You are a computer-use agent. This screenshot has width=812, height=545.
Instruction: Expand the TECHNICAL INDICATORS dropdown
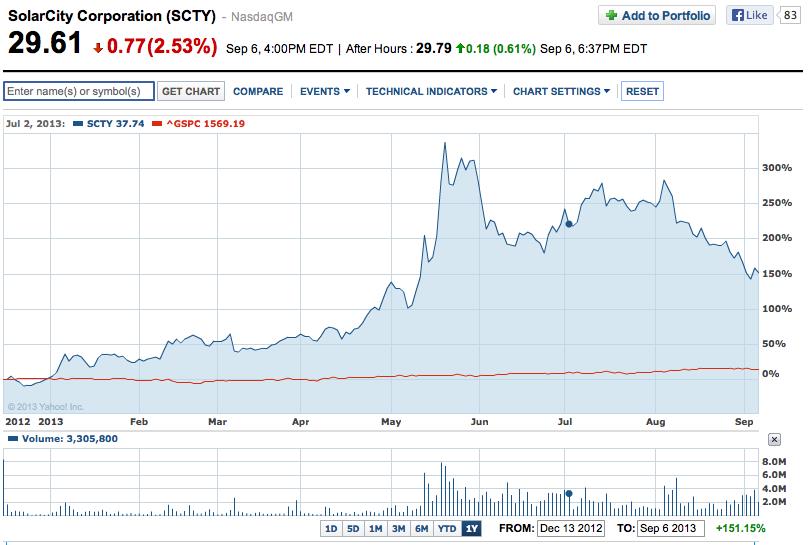point(431,92)
